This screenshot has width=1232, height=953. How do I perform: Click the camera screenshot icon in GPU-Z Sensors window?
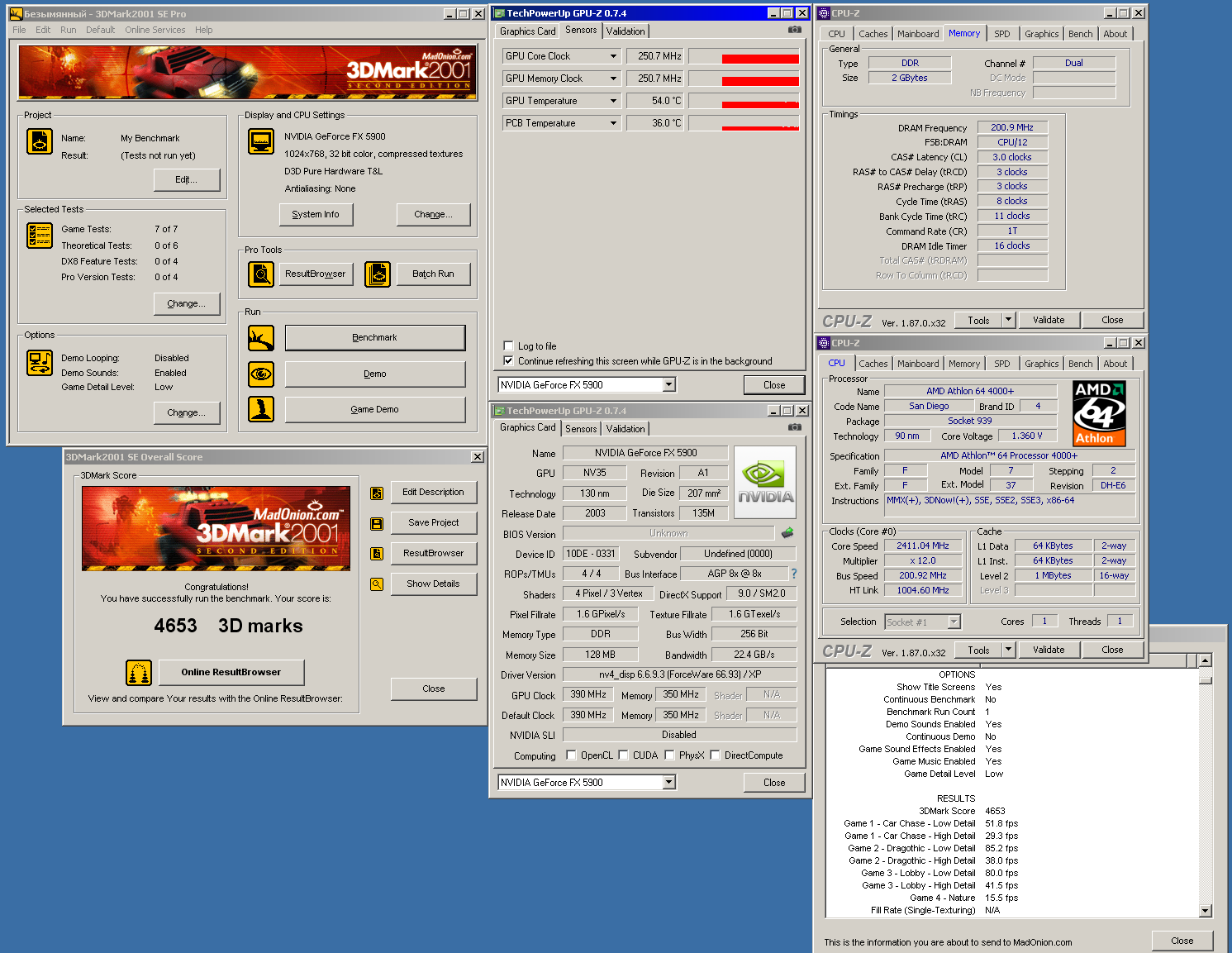[x=794, y=30]
